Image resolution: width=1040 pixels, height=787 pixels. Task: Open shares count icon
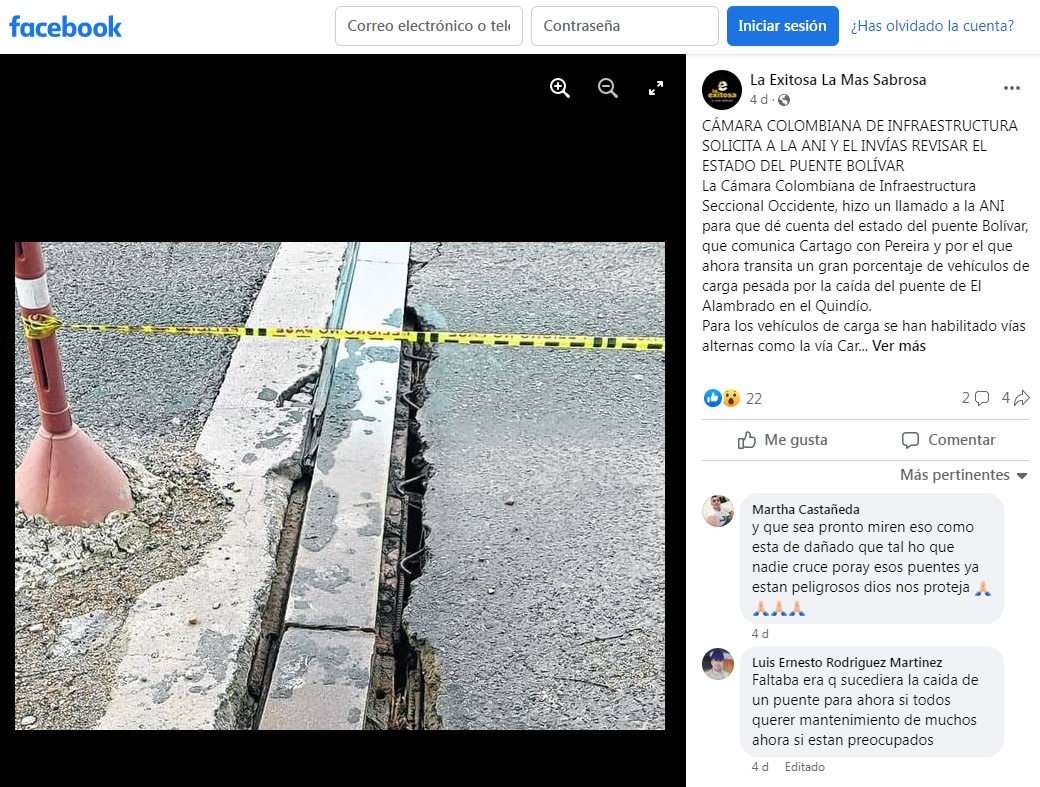[1015, 398]
